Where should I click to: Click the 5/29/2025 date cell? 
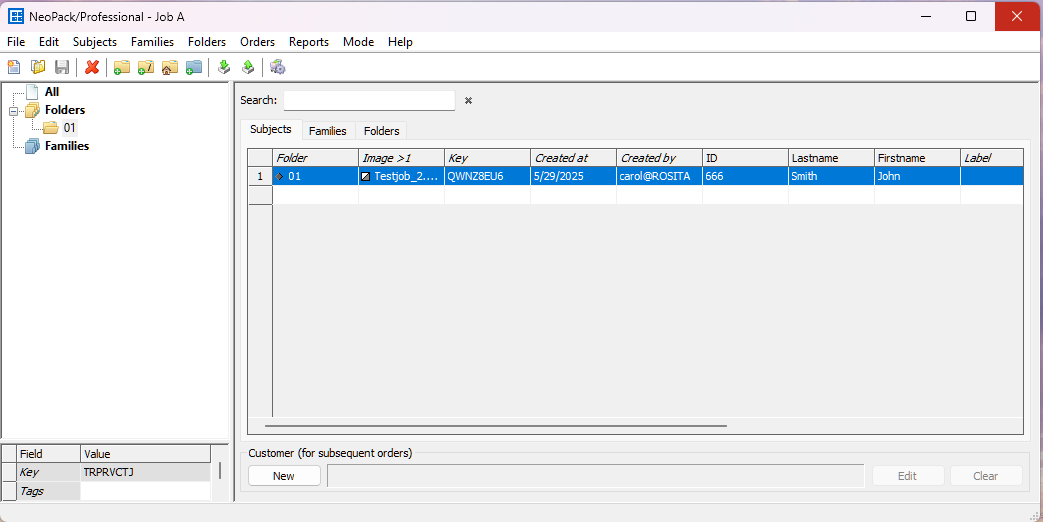(573, 176)
